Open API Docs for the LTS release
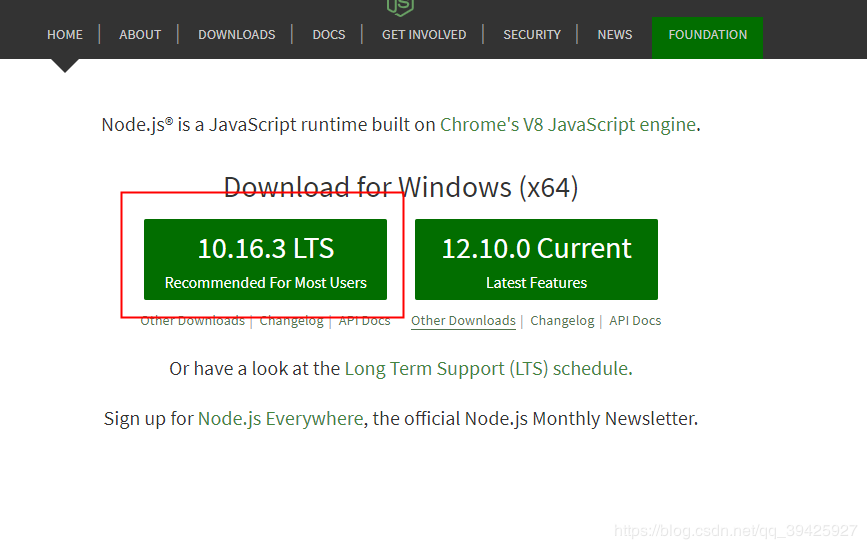The width and height of the screenshot is (867, 549). tap(364, 321)
